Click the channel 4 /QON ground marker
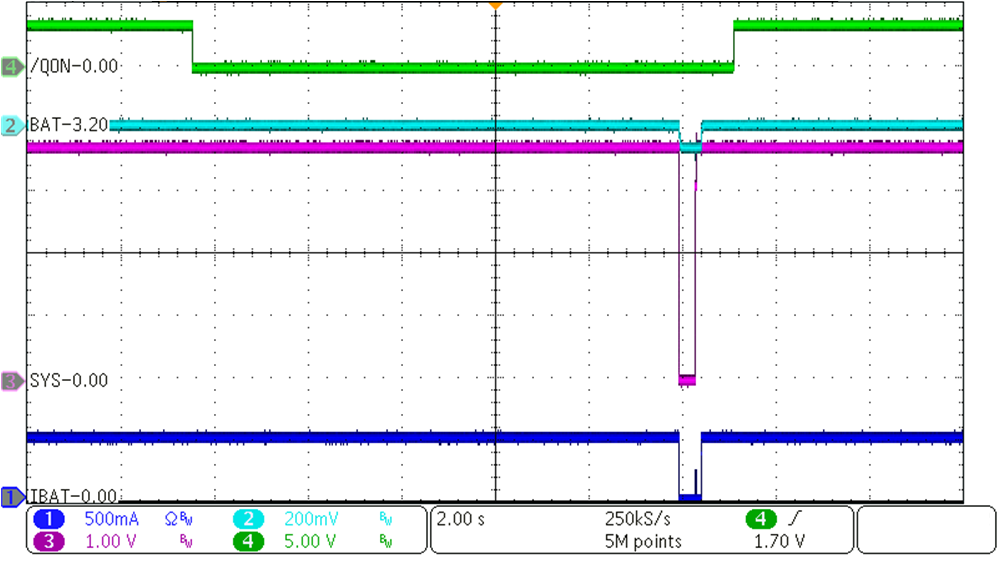This screenshot has height=581, width=1000. click(x=13, y=67)
